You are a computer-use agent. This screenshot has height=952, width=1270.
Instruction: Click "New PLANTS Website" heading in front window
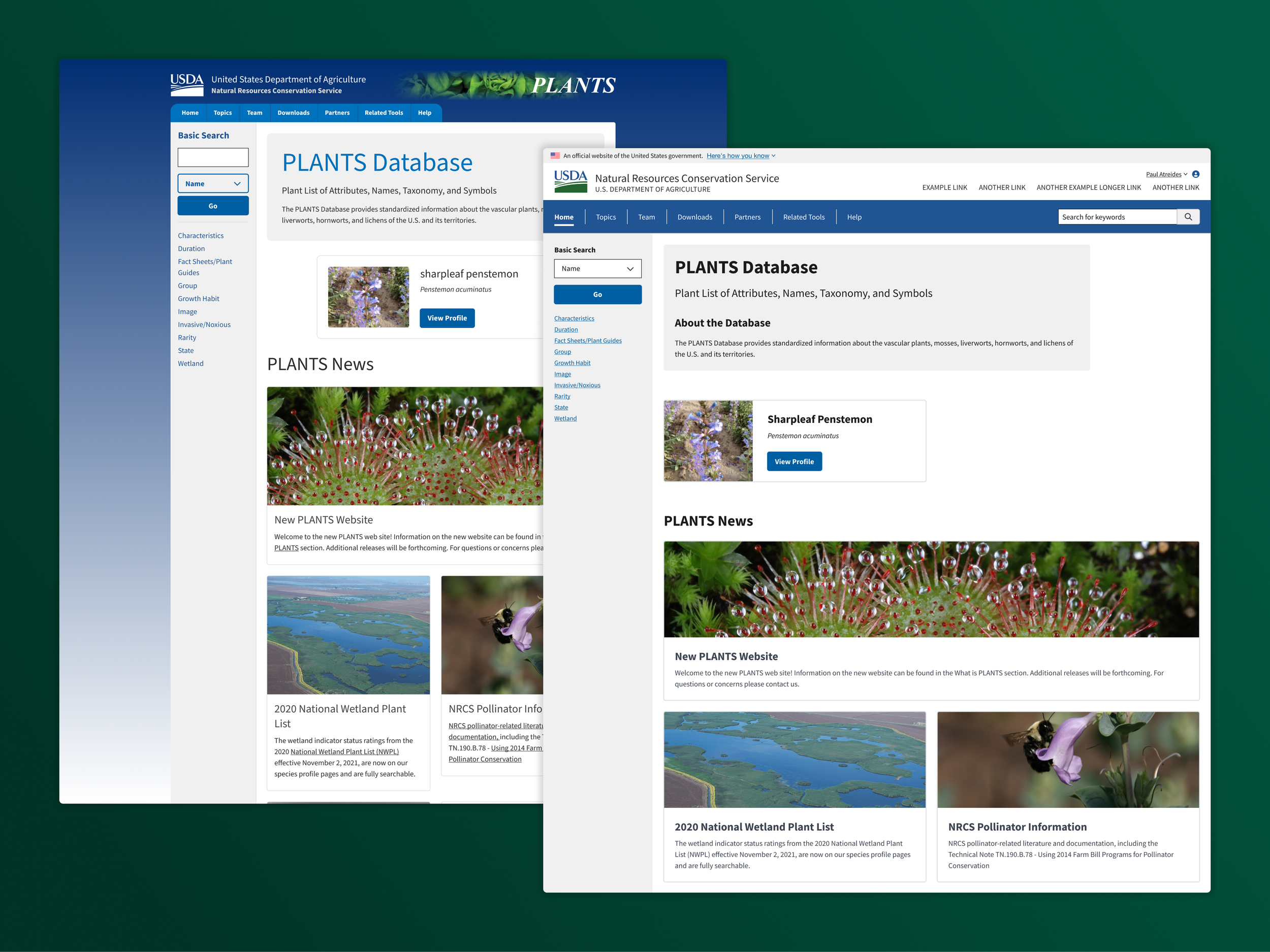pos(726,656)
